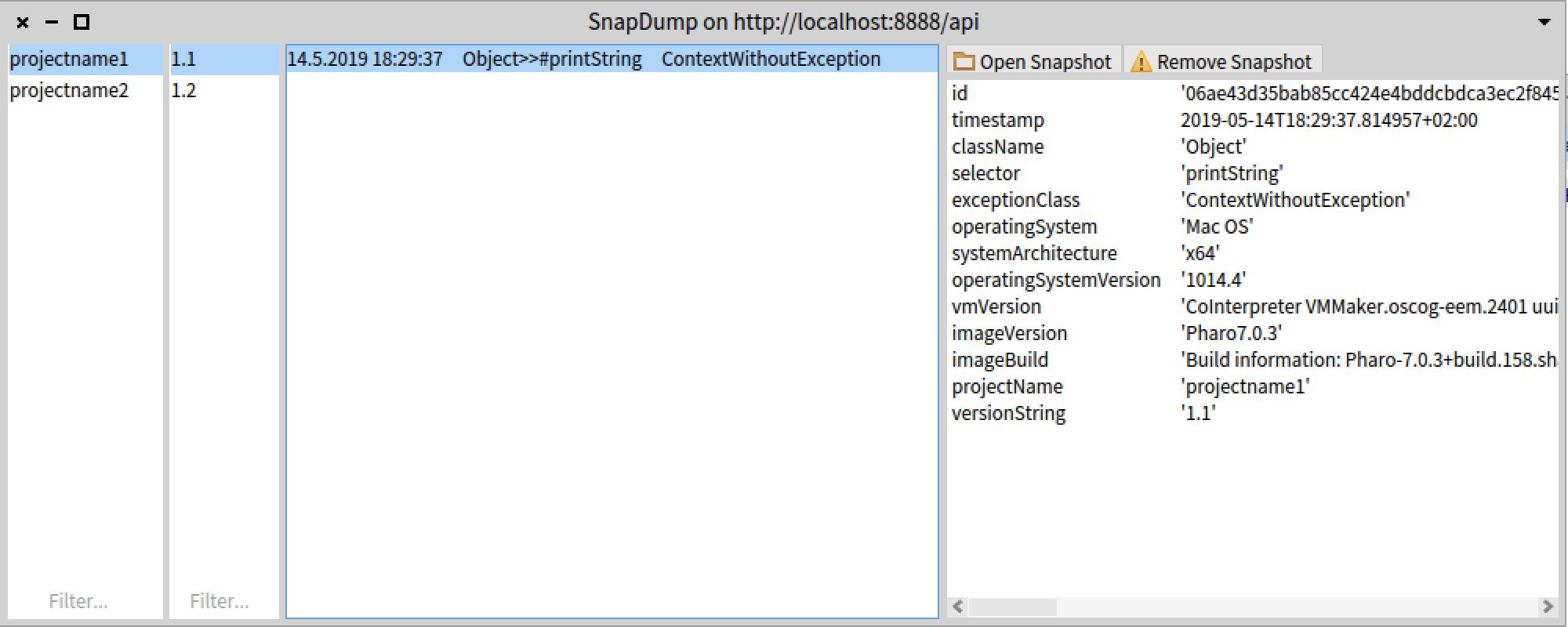
Task: Click the exceptionClass property label
Action: coord(1015,200)
